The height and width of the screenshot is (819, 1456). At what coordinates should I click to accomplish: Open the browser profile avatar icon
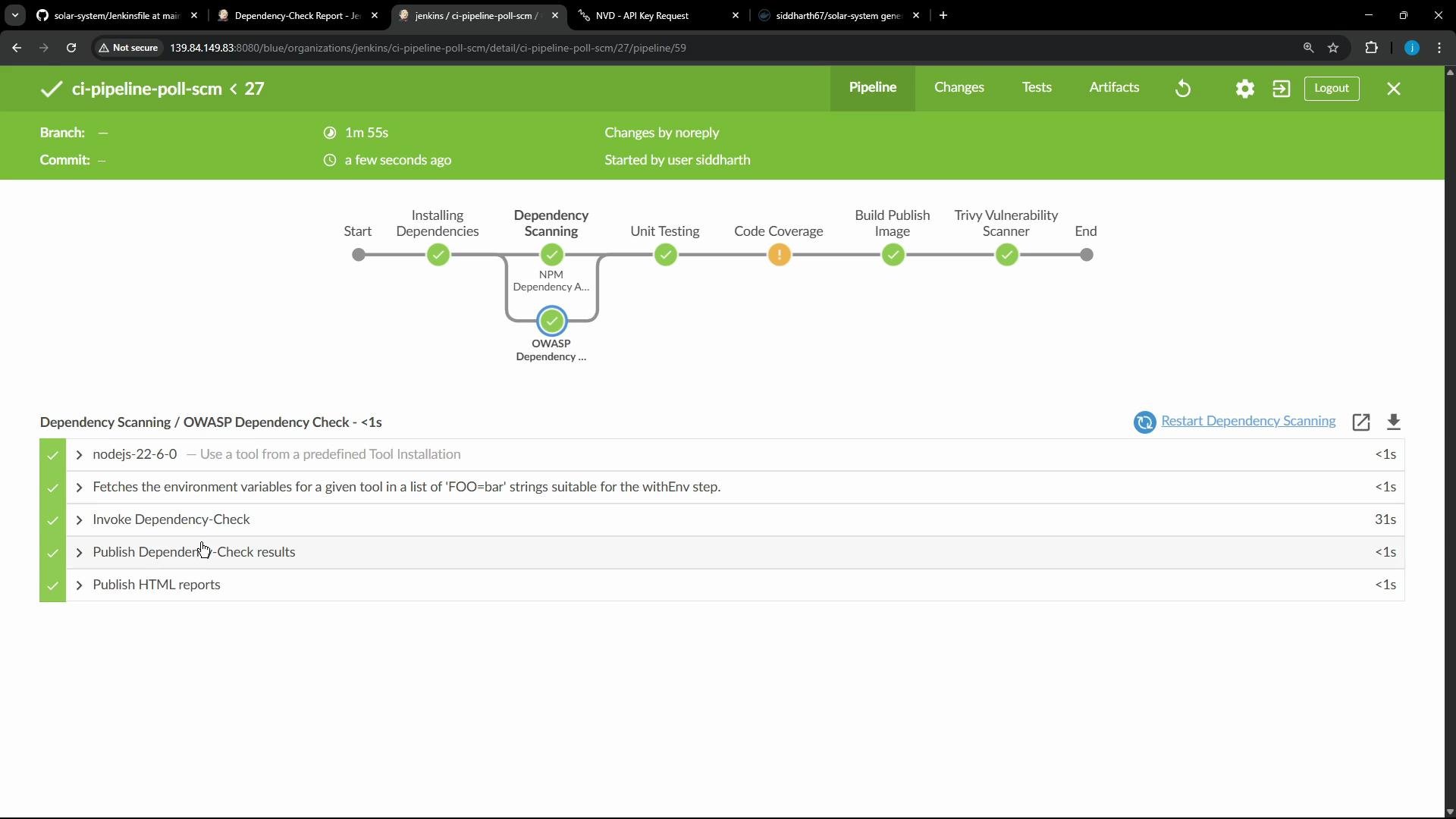(1412, 48)
